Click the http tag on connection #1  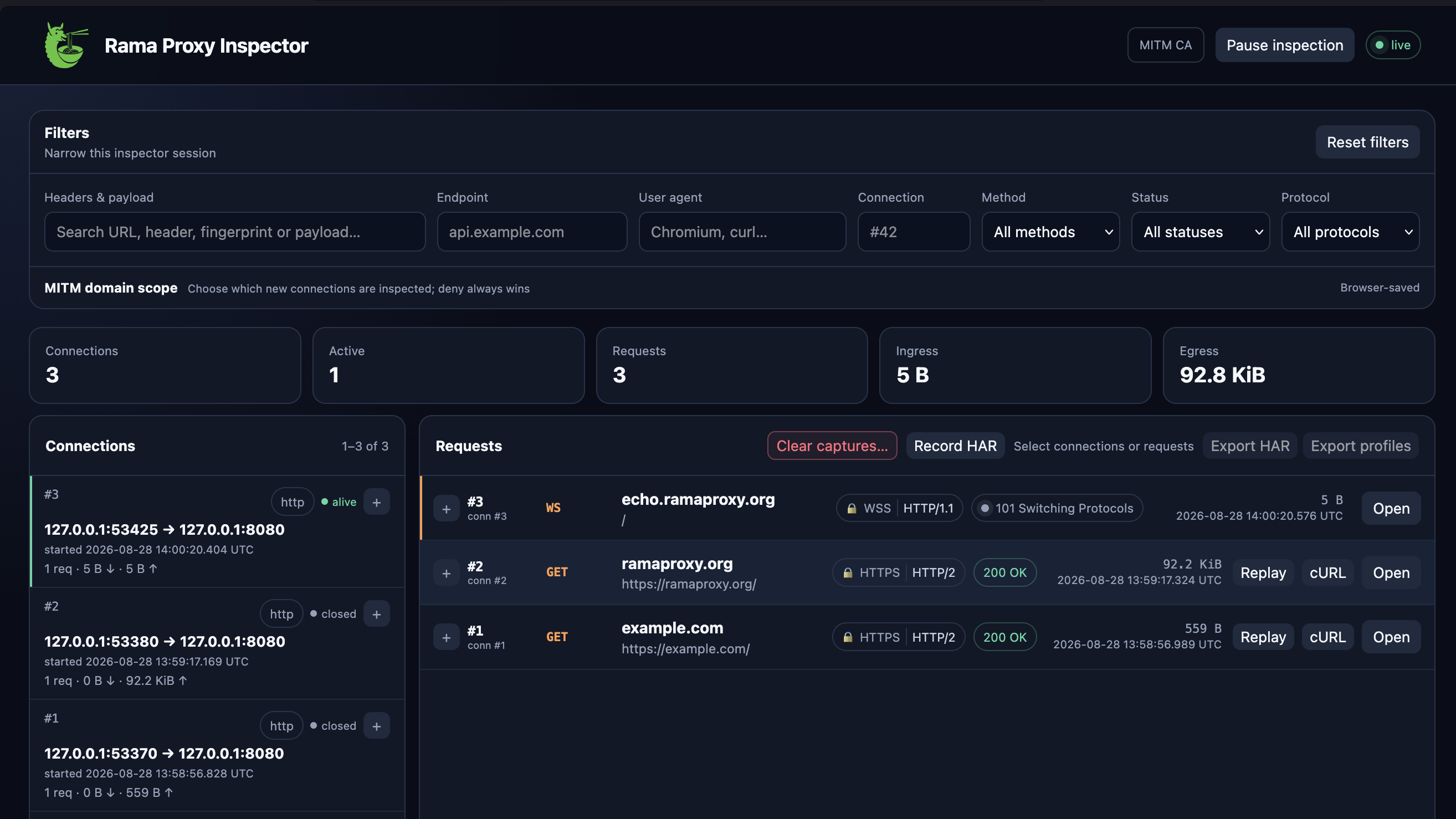(281, 726)
